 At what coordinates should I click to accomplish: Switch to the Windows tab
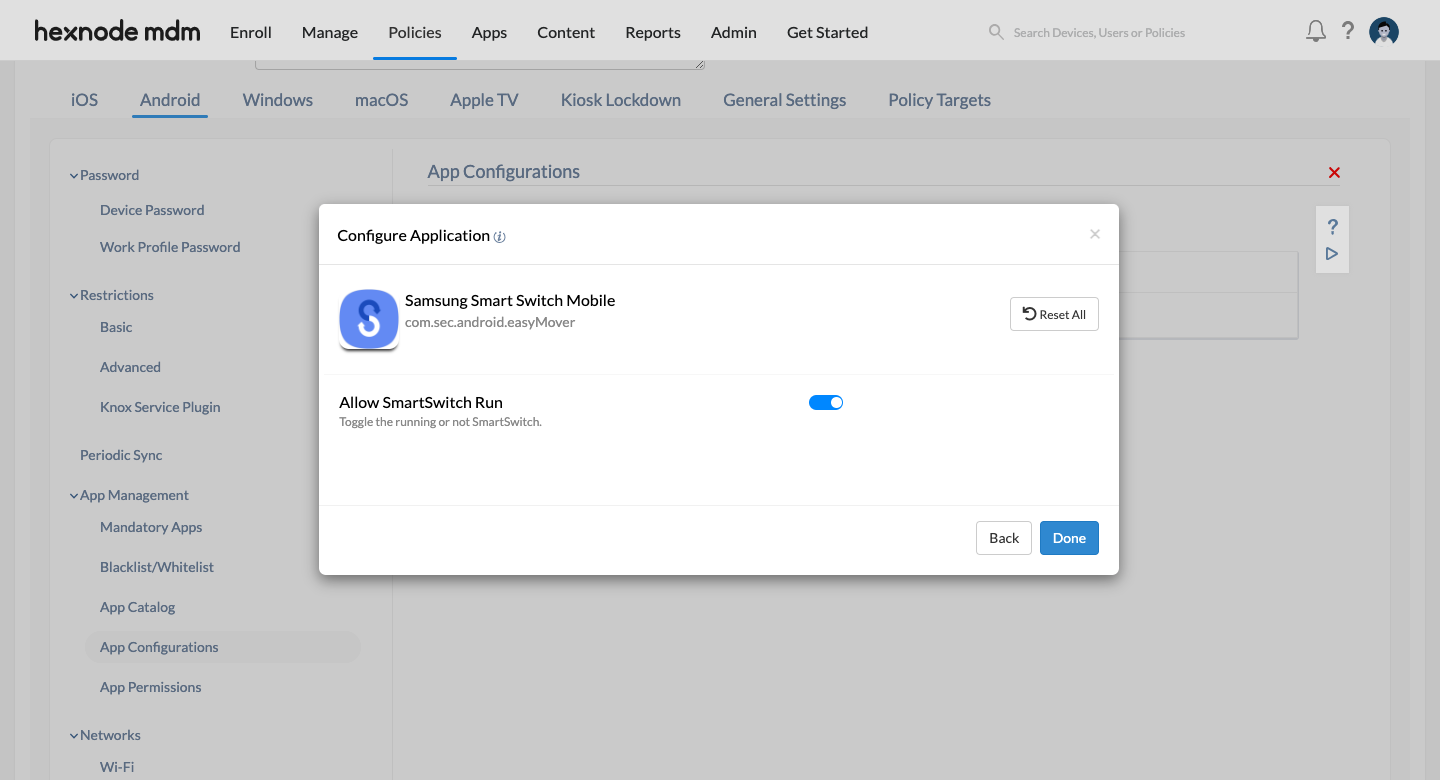coord(278,100)
